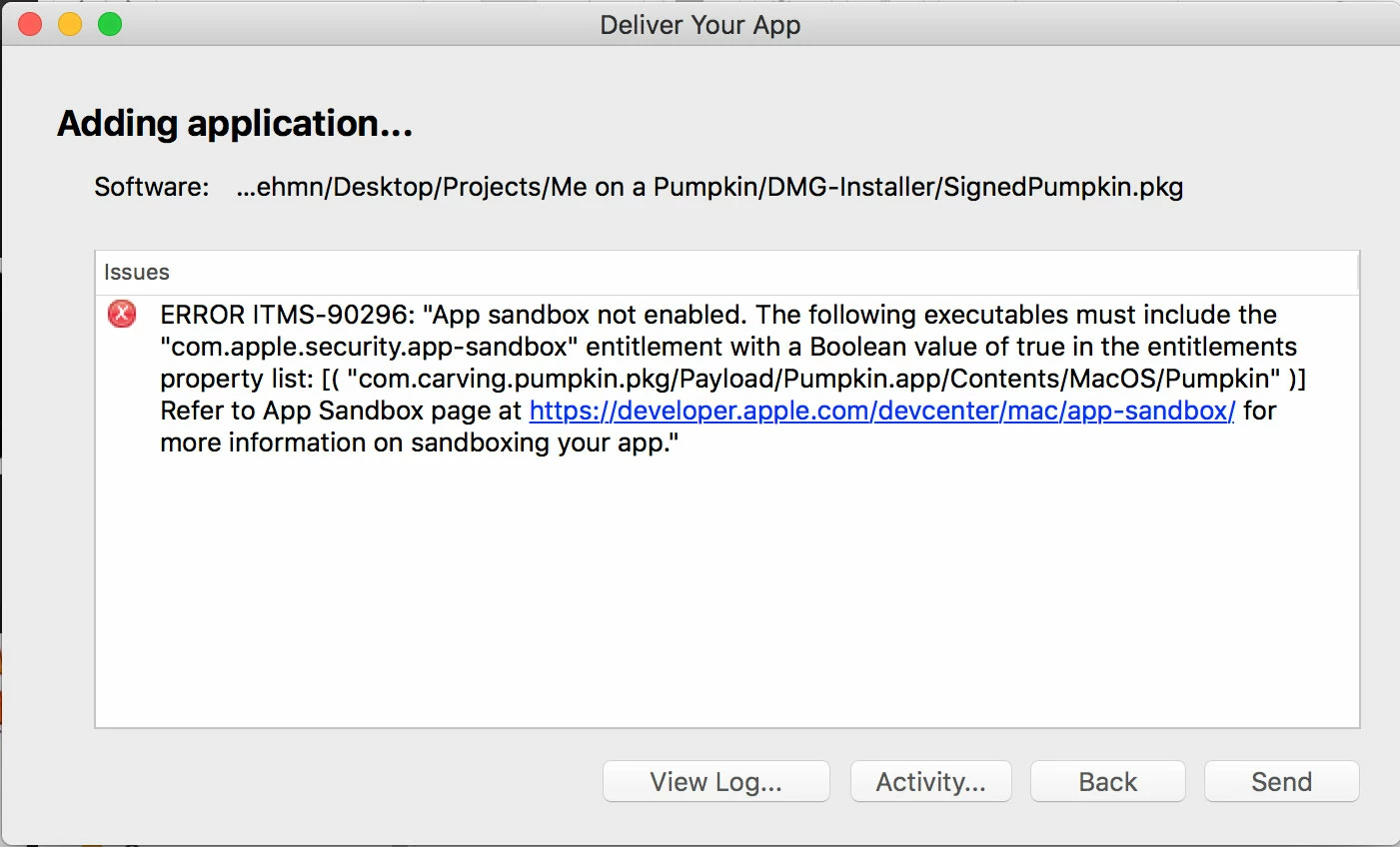Click the Issues column header
The height and width of the screenshot is (847, 1400).
coord(137,272)
